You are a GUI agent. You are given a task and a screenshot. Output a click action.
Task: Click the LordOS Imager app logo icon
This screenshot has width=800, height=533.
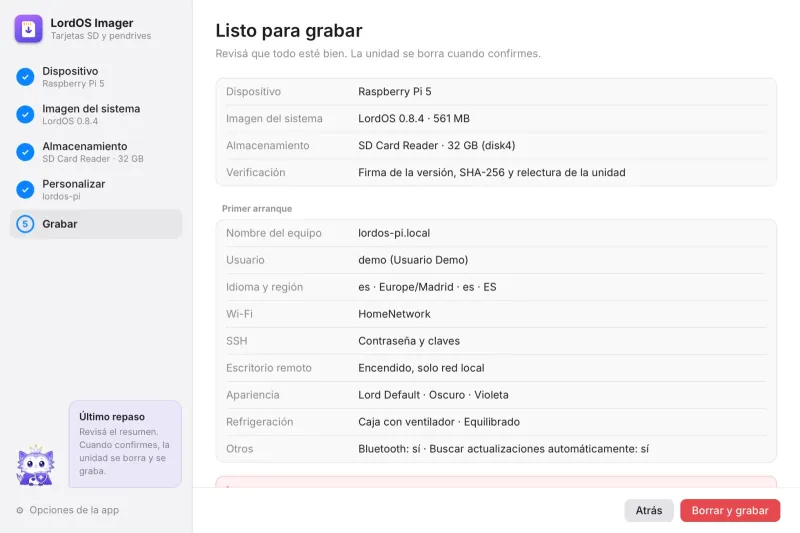[x=29, y=29]
